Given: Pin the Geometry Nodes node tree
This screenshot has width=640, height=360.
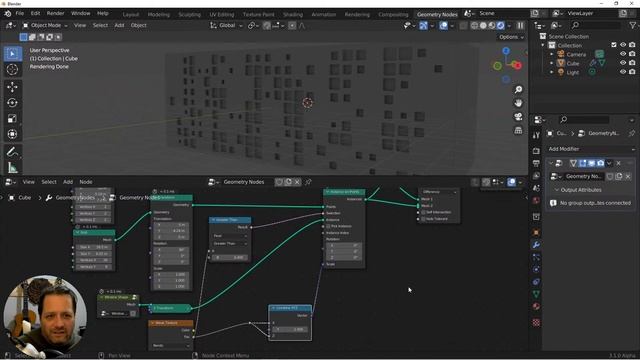Looking at the screenshot, I should (309, 182).
